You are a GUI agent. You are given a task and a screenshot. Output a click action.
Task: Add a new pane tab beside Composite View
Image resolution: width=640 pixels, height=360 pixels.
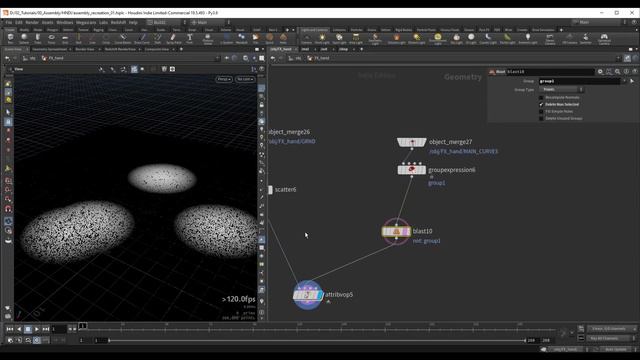pyautogui.click(x=181, y=49)
